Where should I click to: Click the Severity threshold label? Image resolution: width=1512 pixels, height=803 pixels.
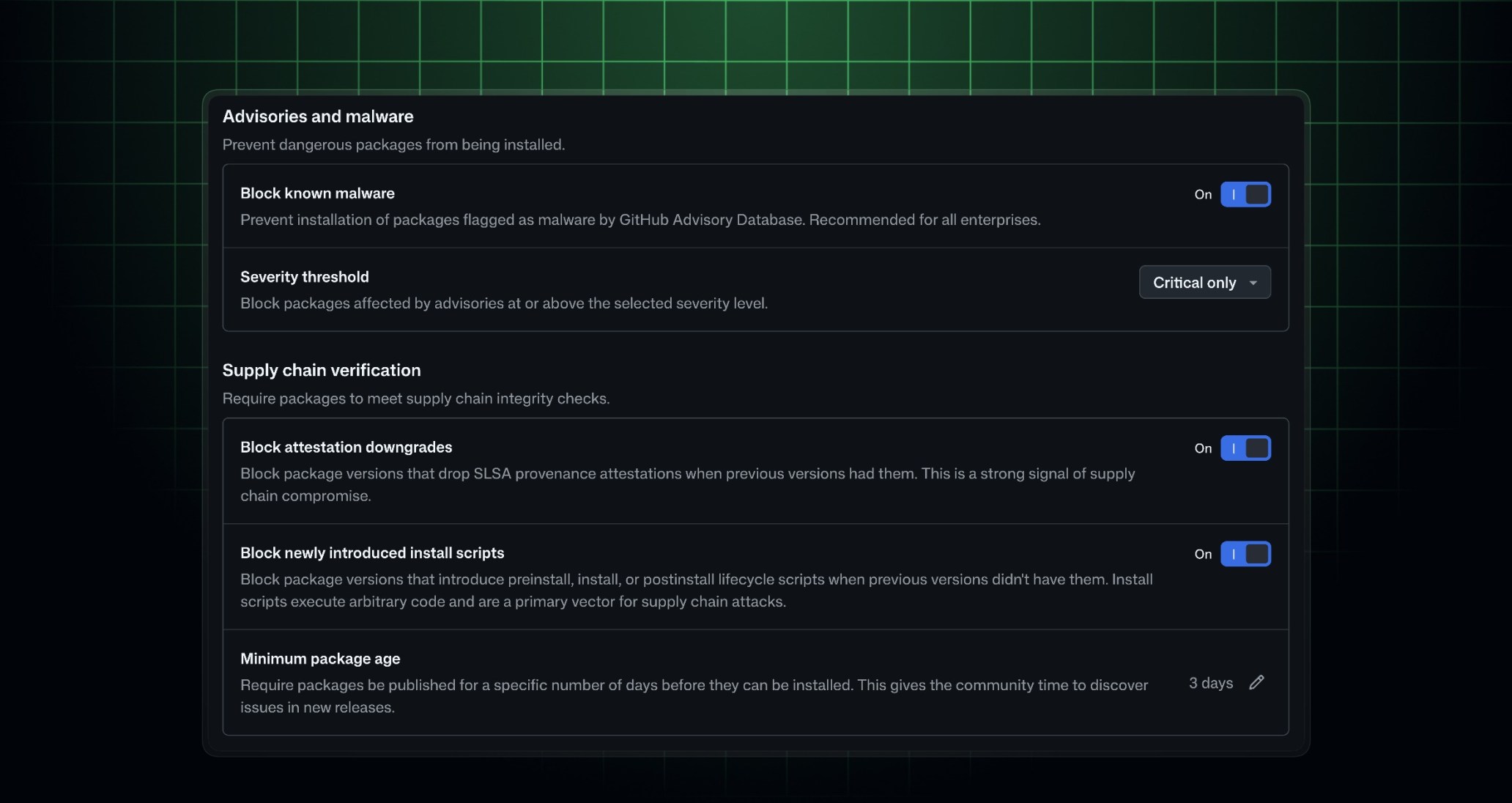[305, 277]
